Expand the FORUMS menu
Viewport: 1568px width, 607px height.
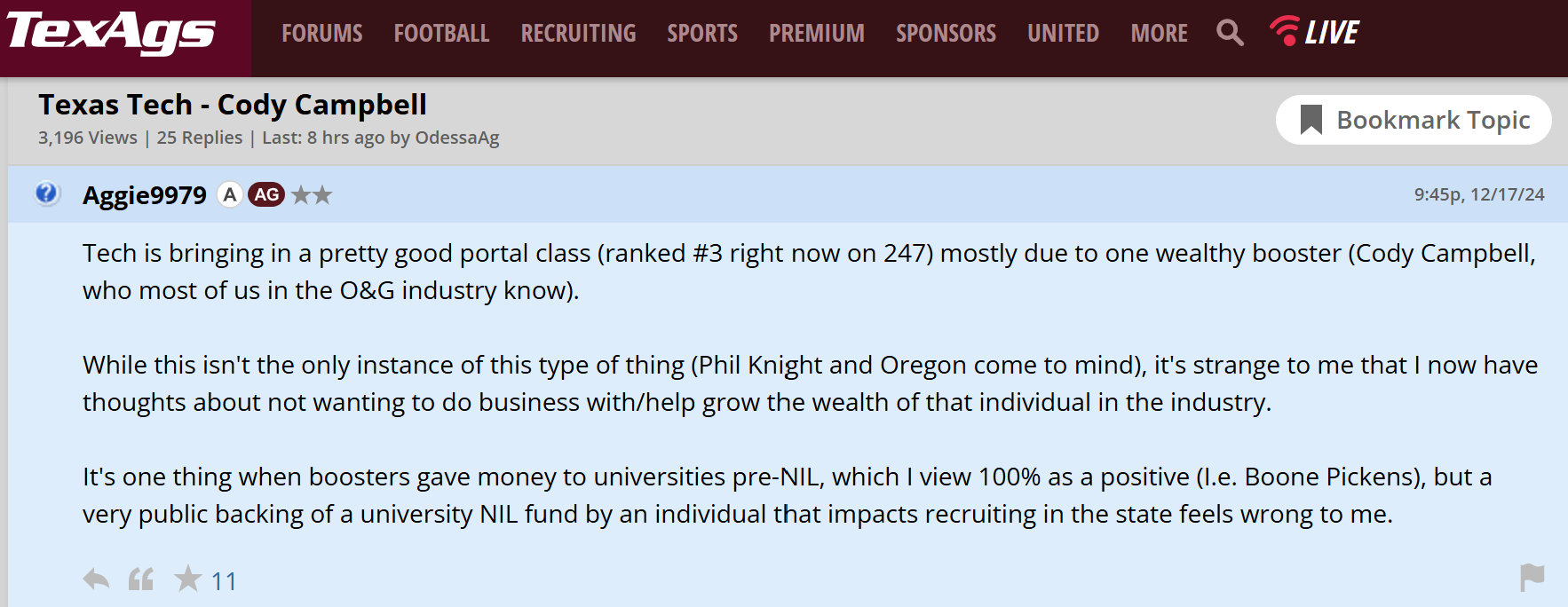322,34
